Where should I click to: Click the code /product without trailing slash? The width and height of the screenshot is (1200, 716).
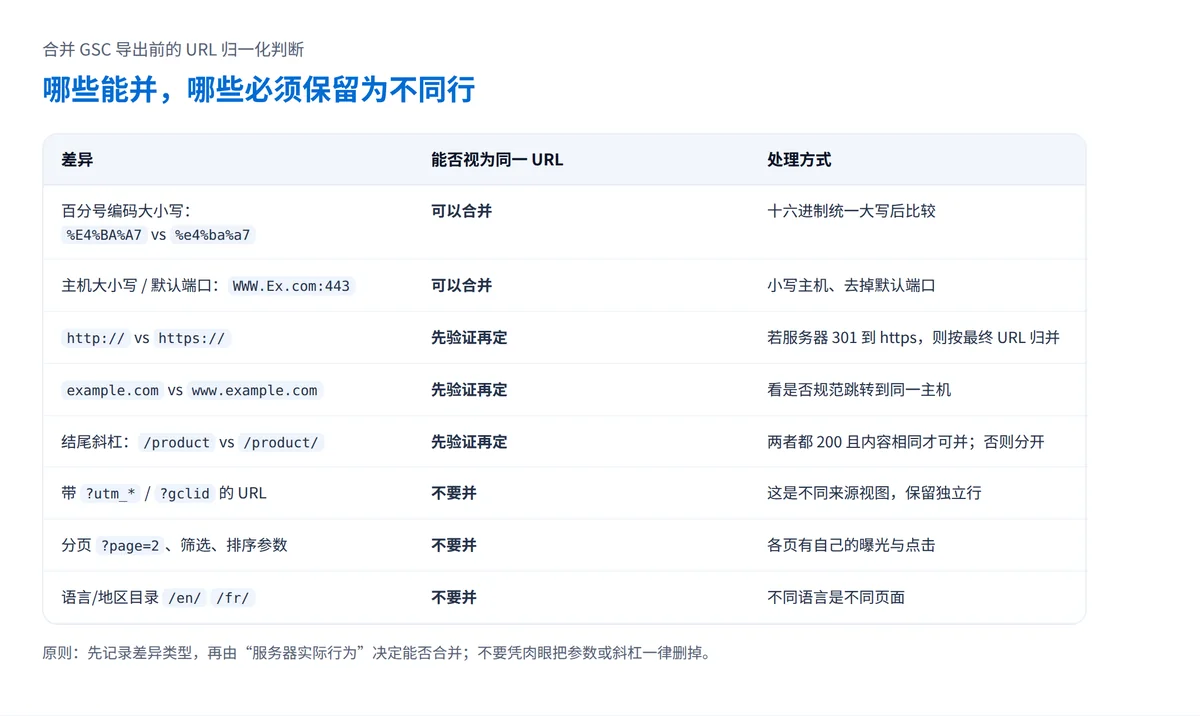(x=176, y=442)
